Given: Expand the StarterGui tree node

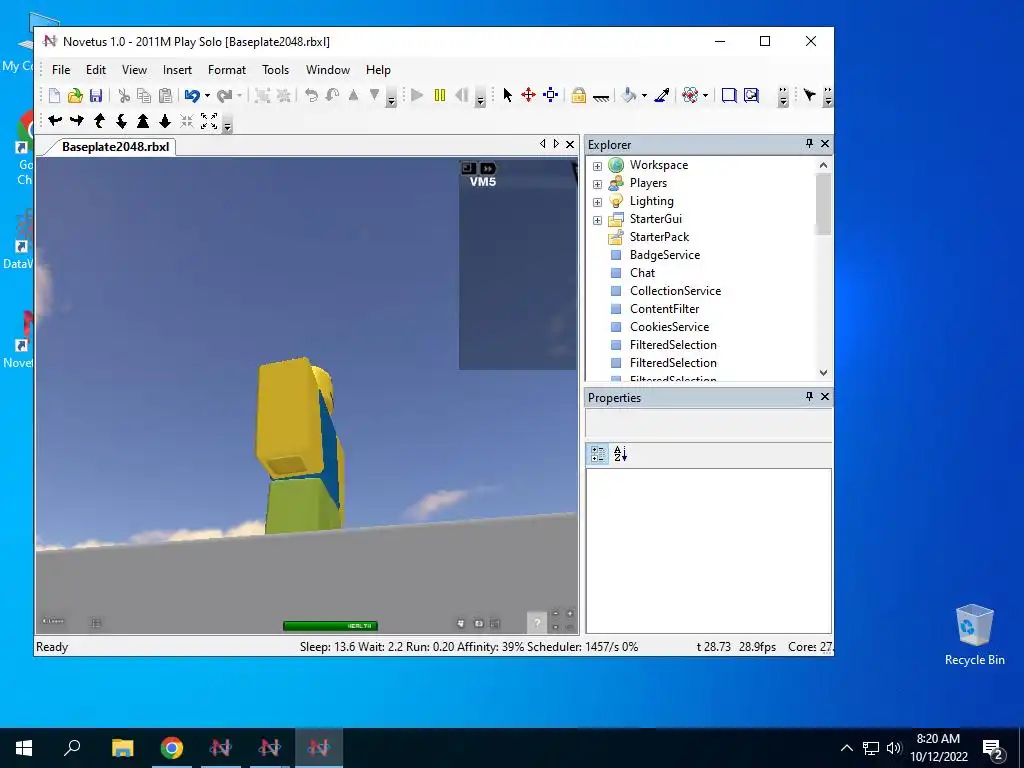Looking at the screenshot, I should tap(597, 220).
